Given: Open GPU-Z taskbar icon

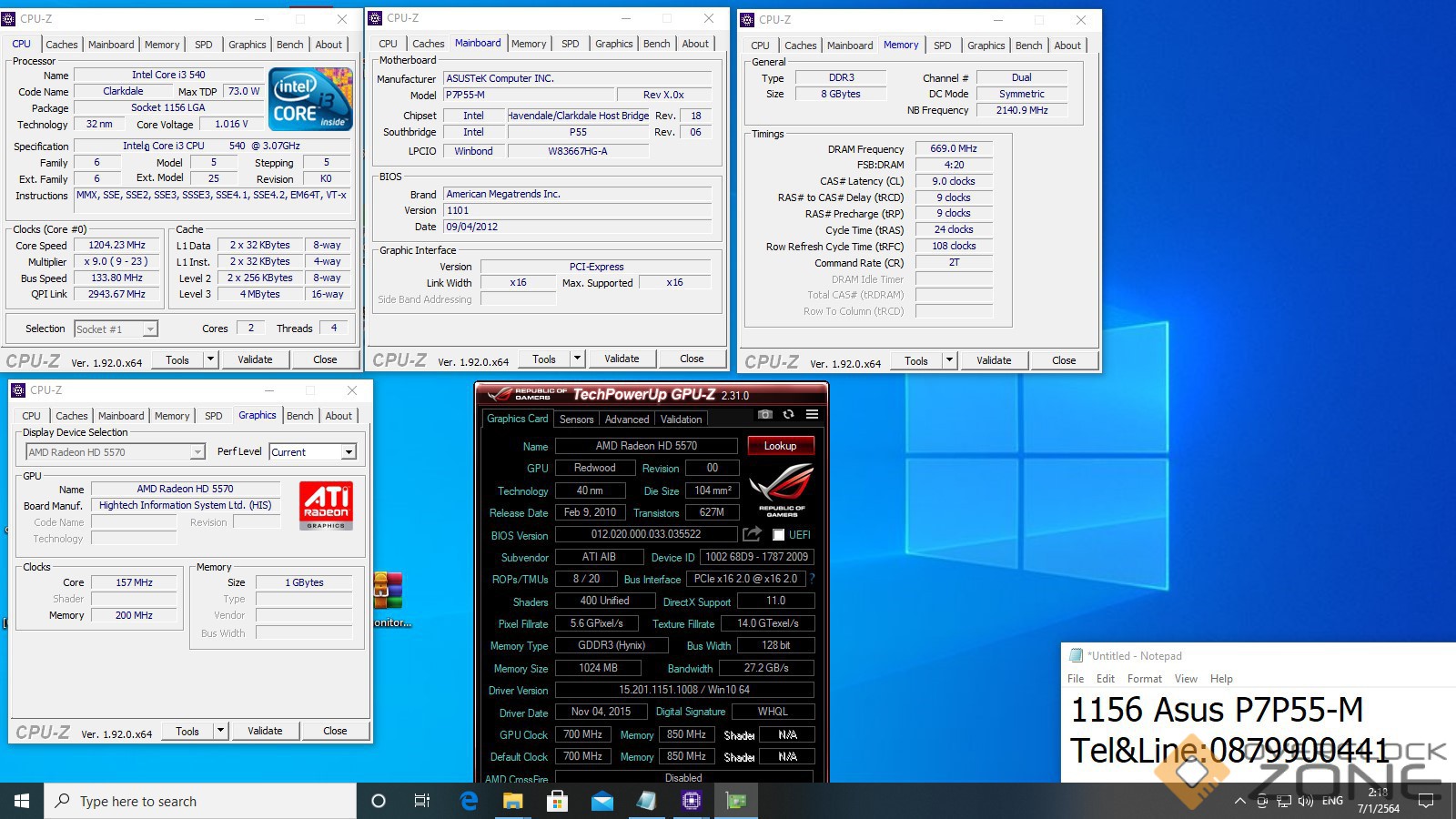Looking at the screenshot, I should coord(735,801).
